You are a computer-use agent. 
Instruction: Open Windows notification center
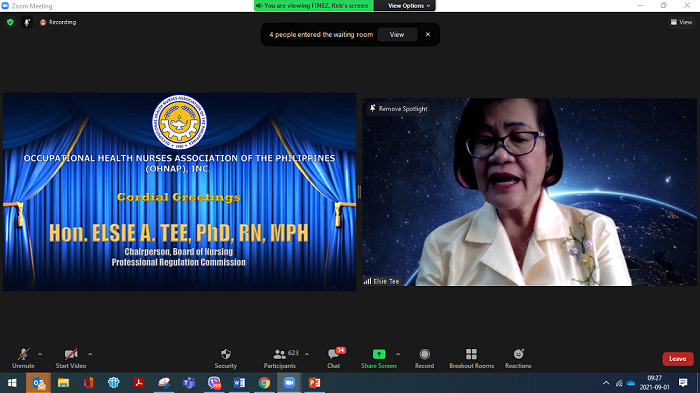[x=683, y=383]
